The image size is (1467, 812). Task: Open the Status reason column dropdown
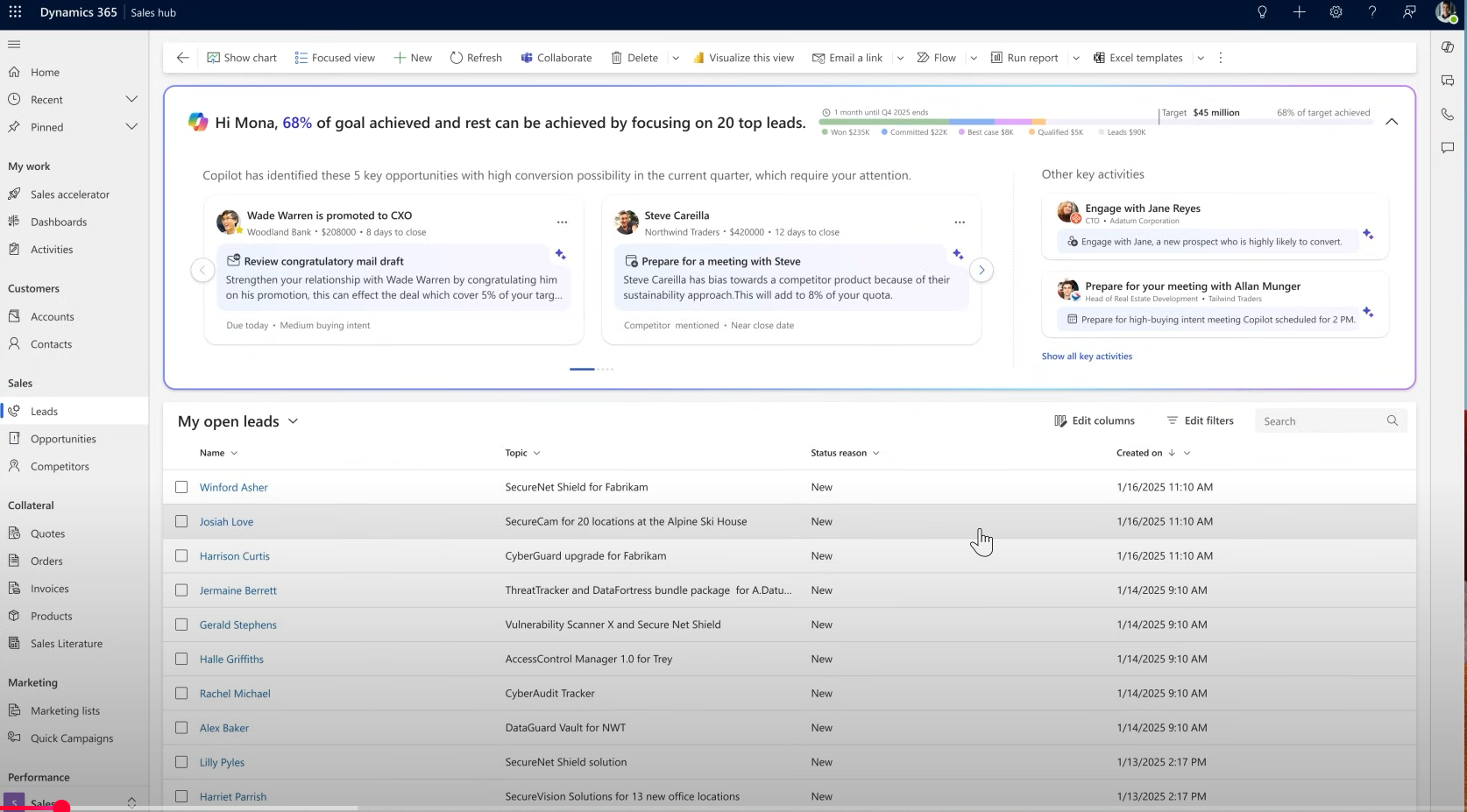pyautogui.click(x=875, y=453)
